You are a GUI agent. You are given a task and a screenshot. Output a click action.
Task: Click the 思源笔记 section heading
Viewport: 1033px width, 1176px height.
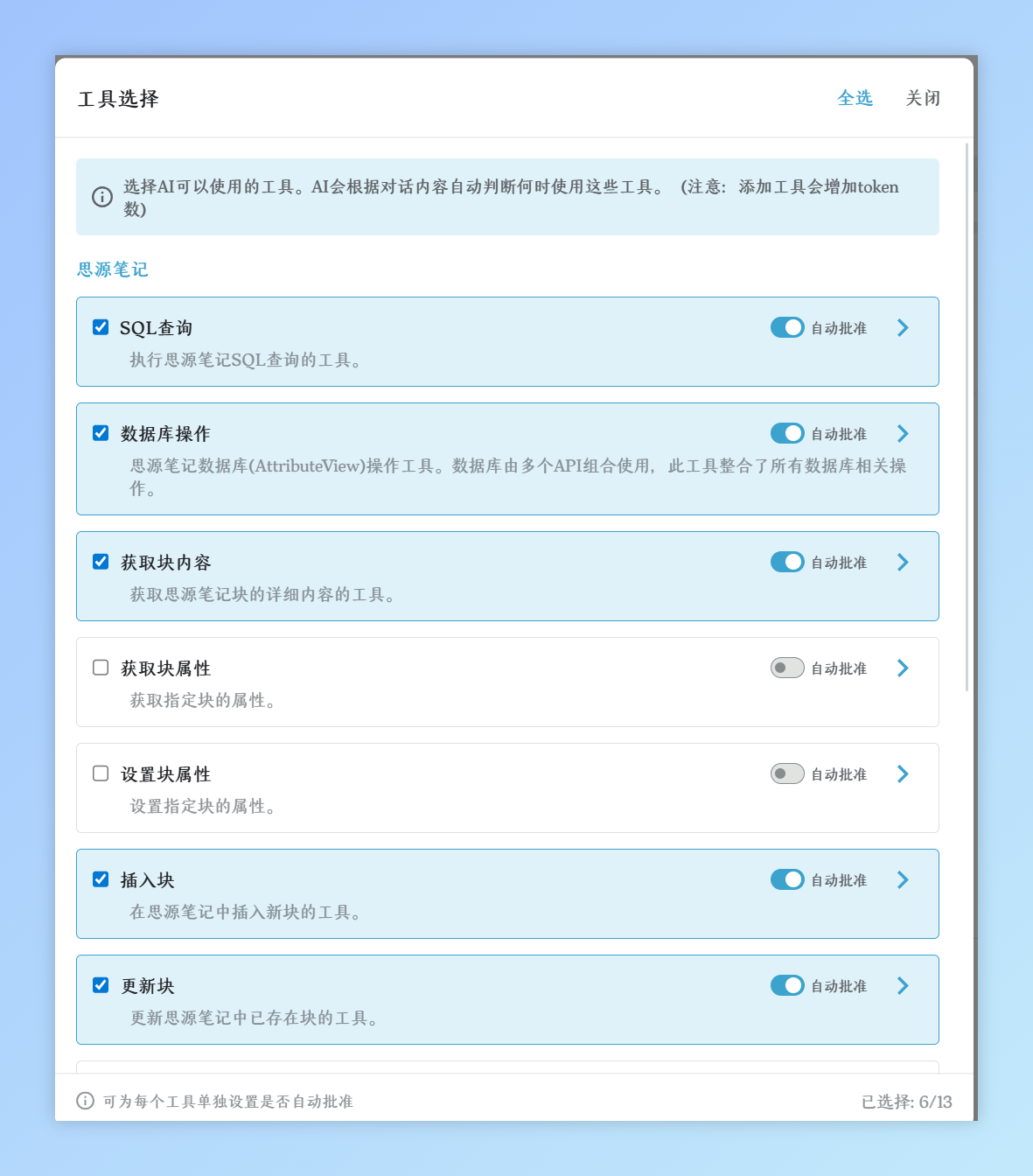point(113,269)
